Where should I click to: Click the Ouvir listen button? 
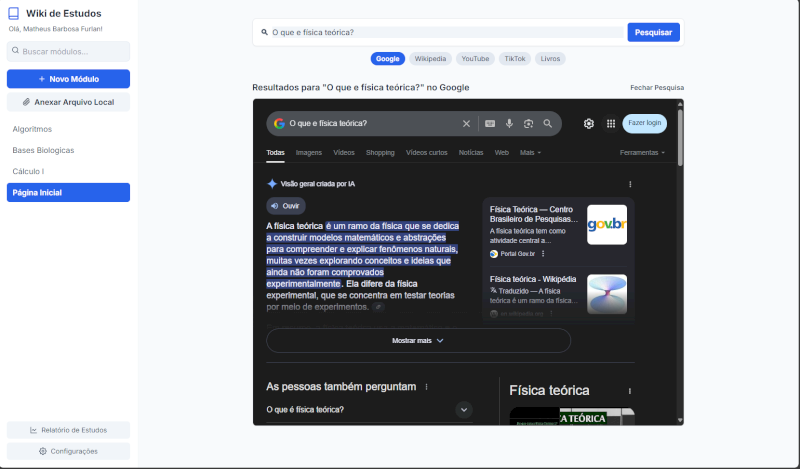tap(286, 206)
